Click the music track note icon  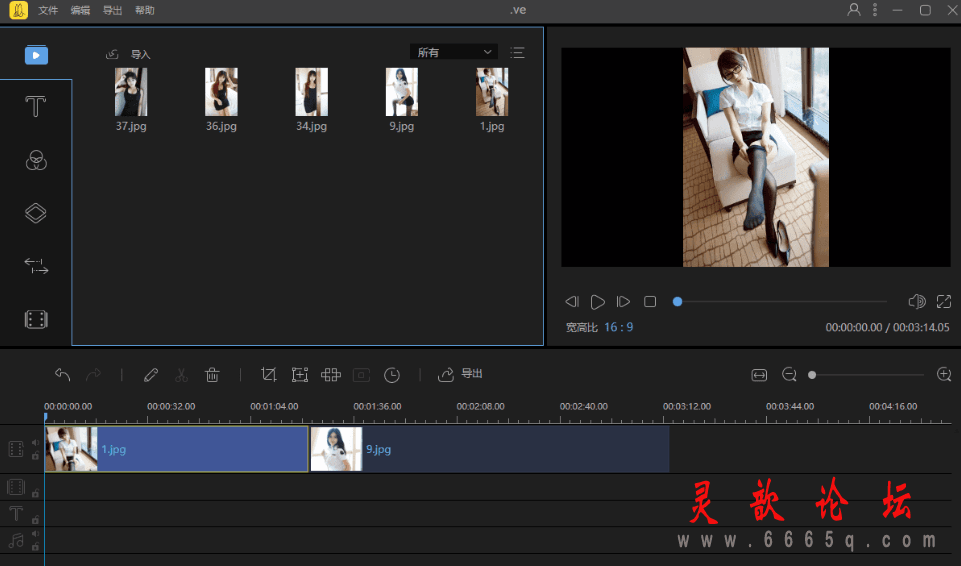16,540
